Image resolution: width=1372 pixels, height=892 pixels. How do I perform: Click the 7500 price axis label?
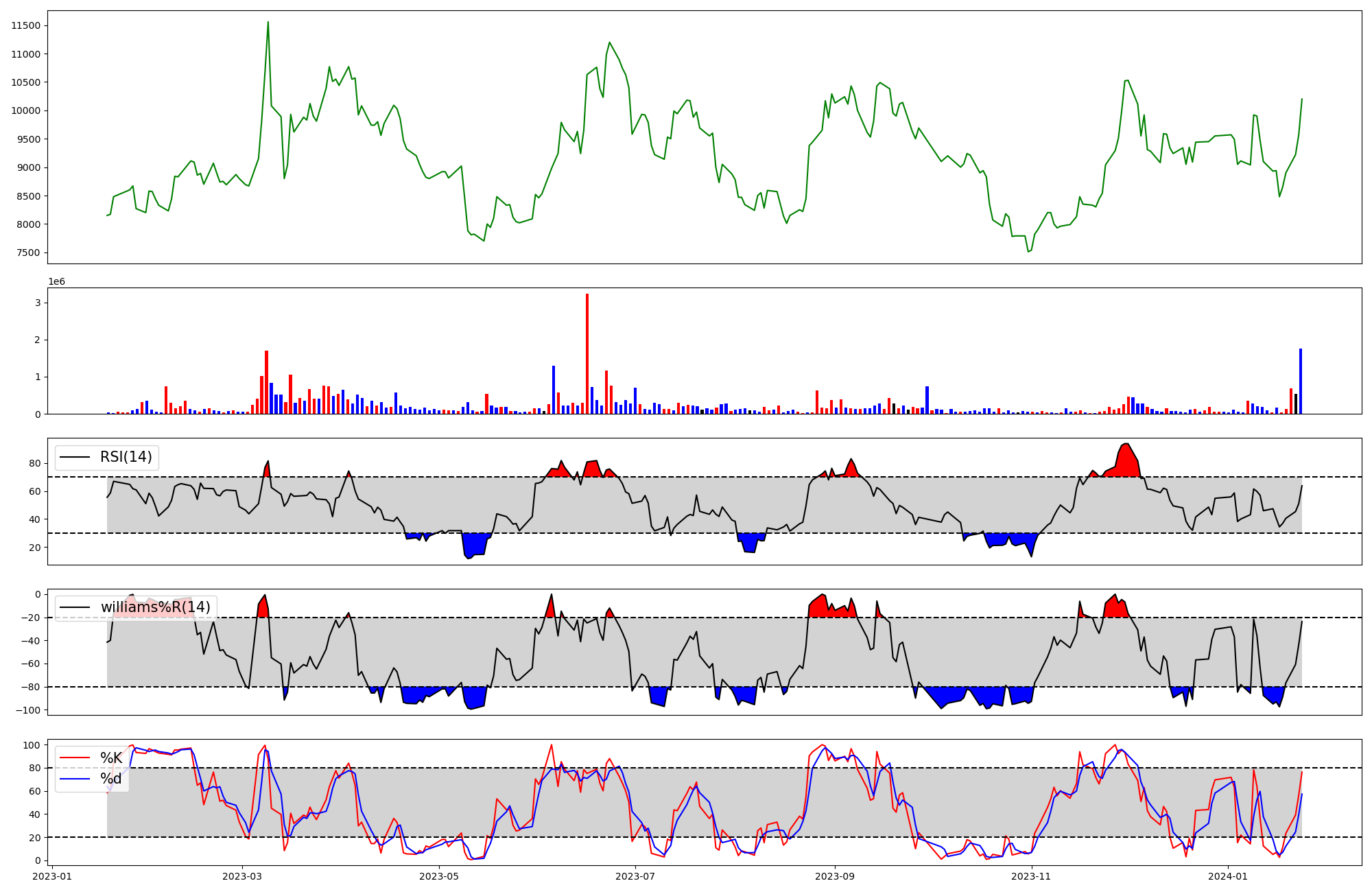click(29, 253)
